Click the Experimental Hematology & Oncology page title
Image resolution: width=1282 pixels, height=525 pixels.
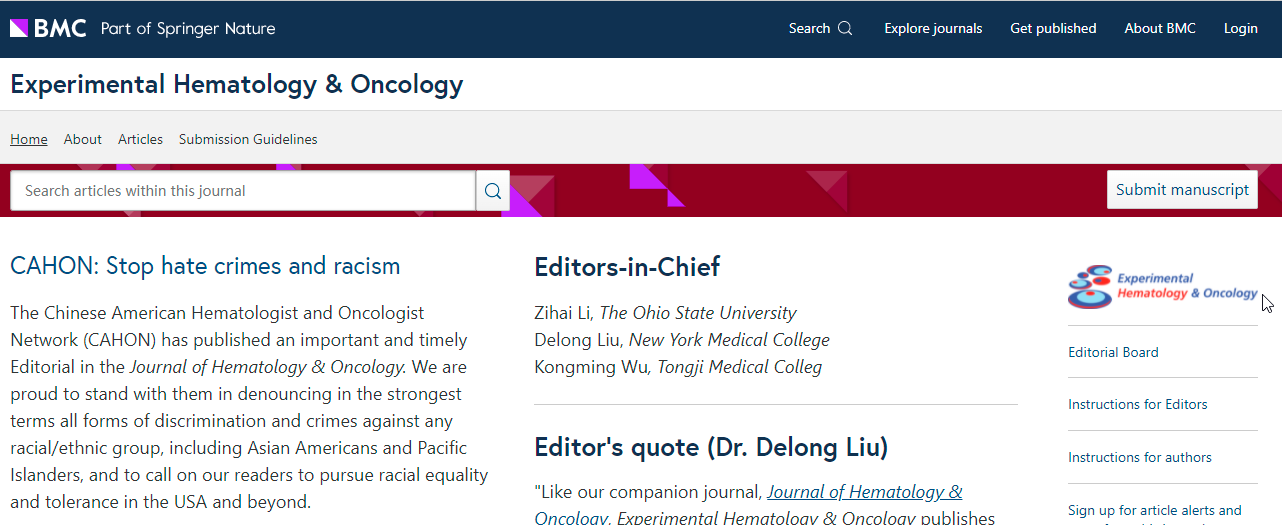pos(236,84)
